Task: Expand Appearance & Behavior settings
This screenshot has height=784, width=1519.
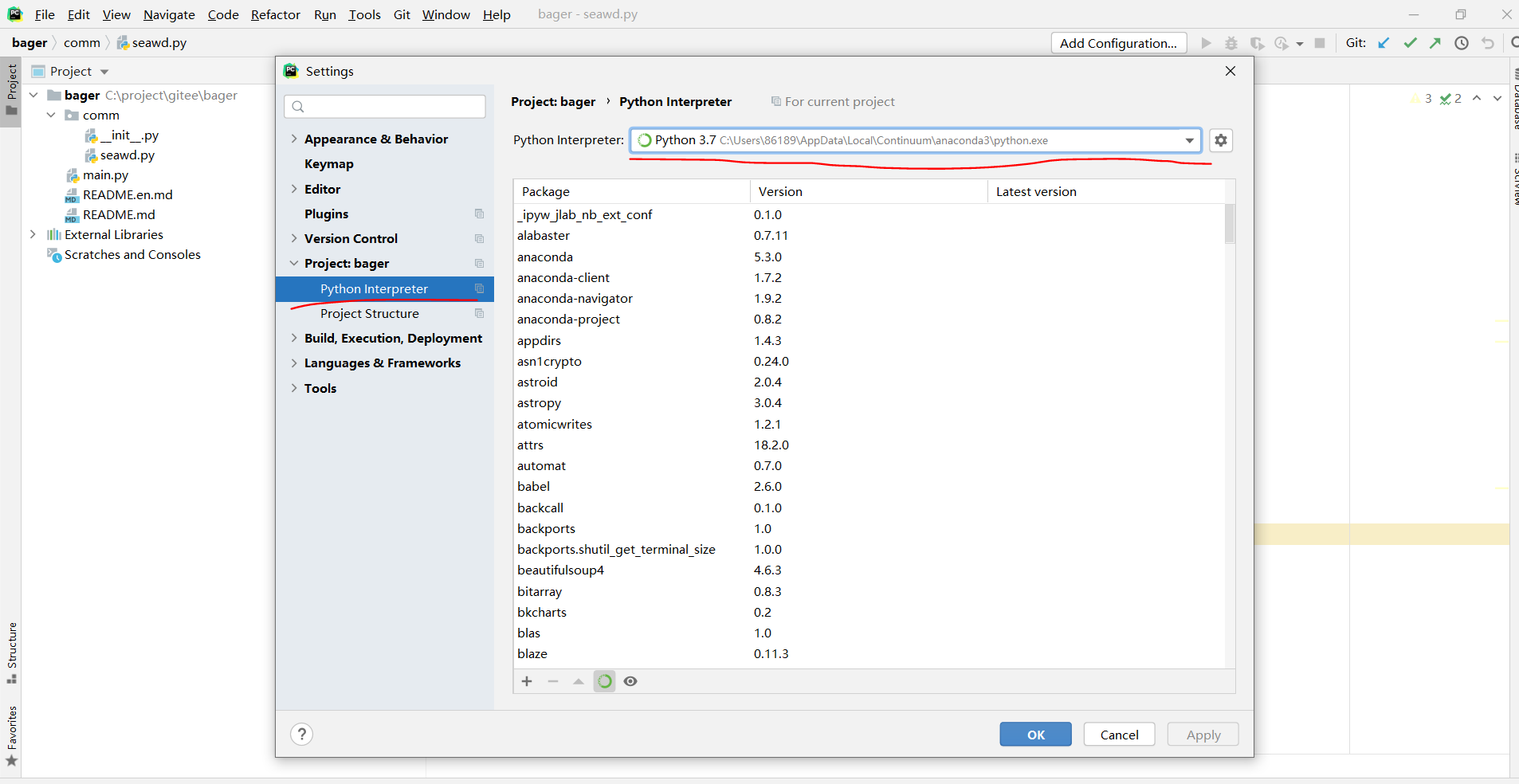Action: (294, 139)
